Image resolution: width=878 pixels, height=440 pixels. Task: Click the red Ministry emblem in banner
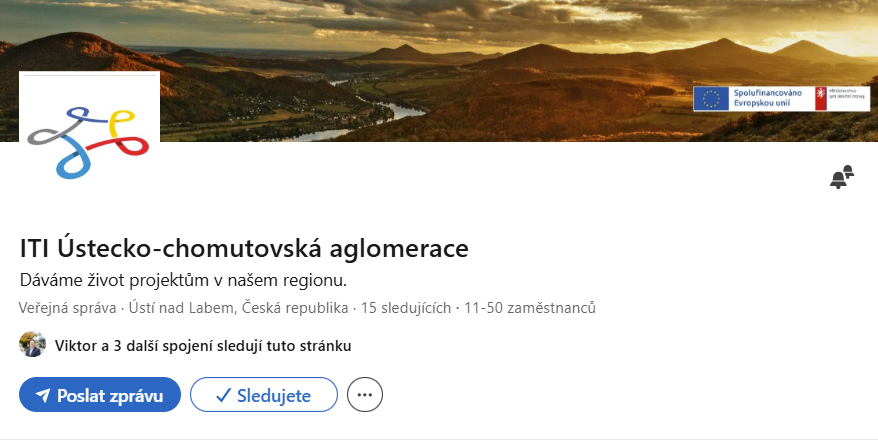coord(821,99)
